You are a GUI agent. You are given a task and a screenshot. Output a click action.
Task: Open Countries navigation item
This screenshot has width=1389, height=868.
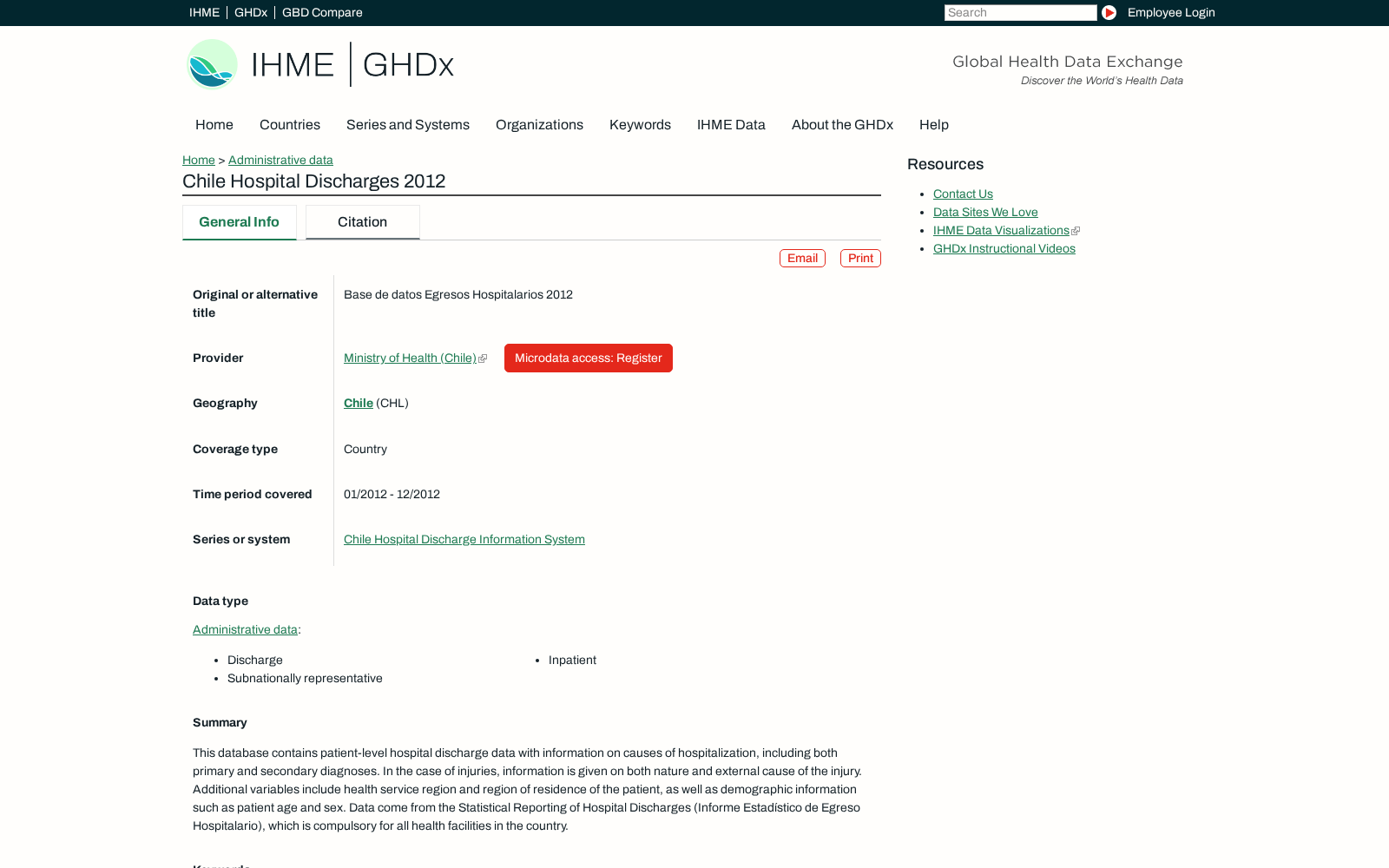(x=290, y=125)
